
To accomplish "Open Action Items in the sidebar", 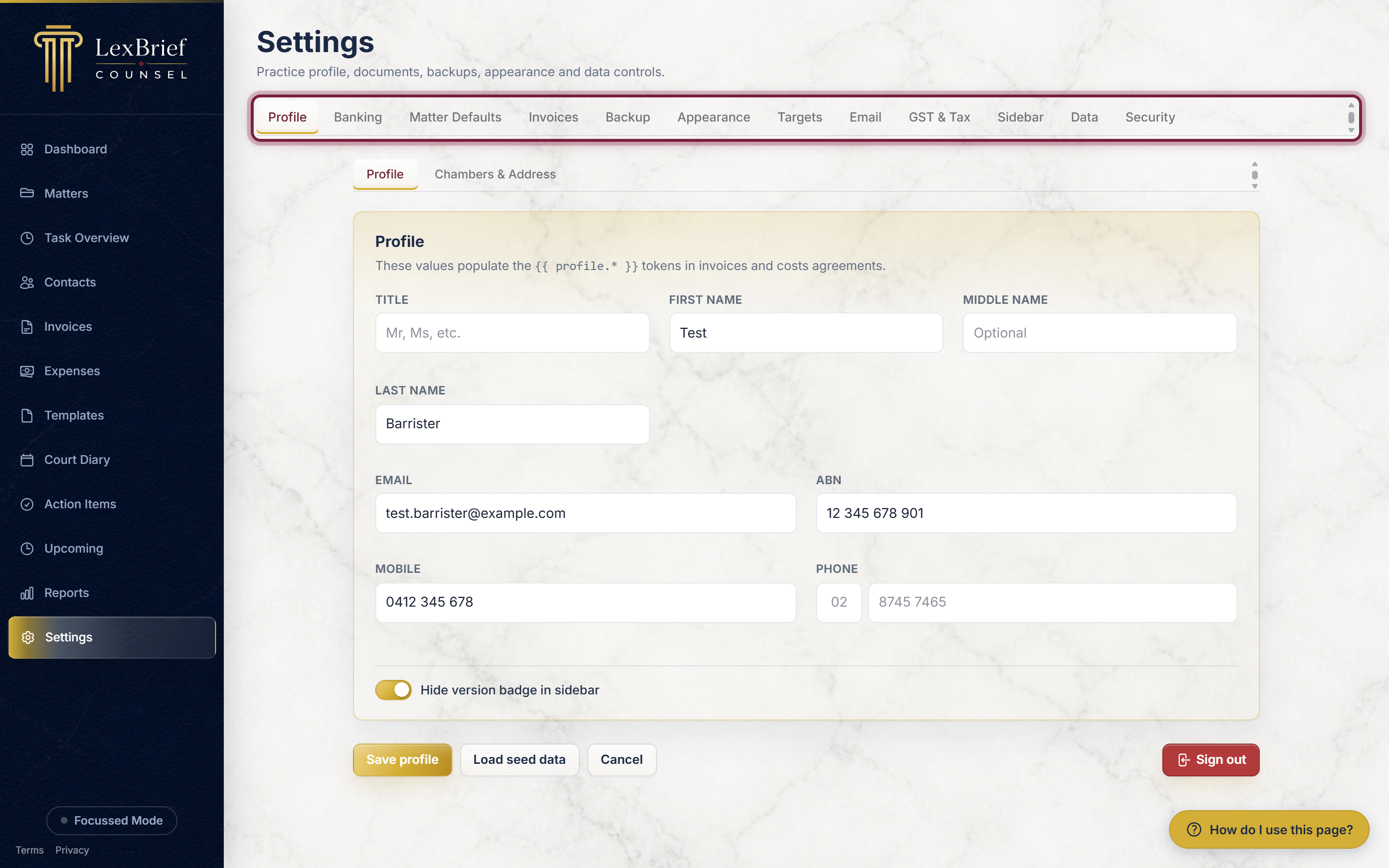I will pyautogui.click(x=111, y=504).
